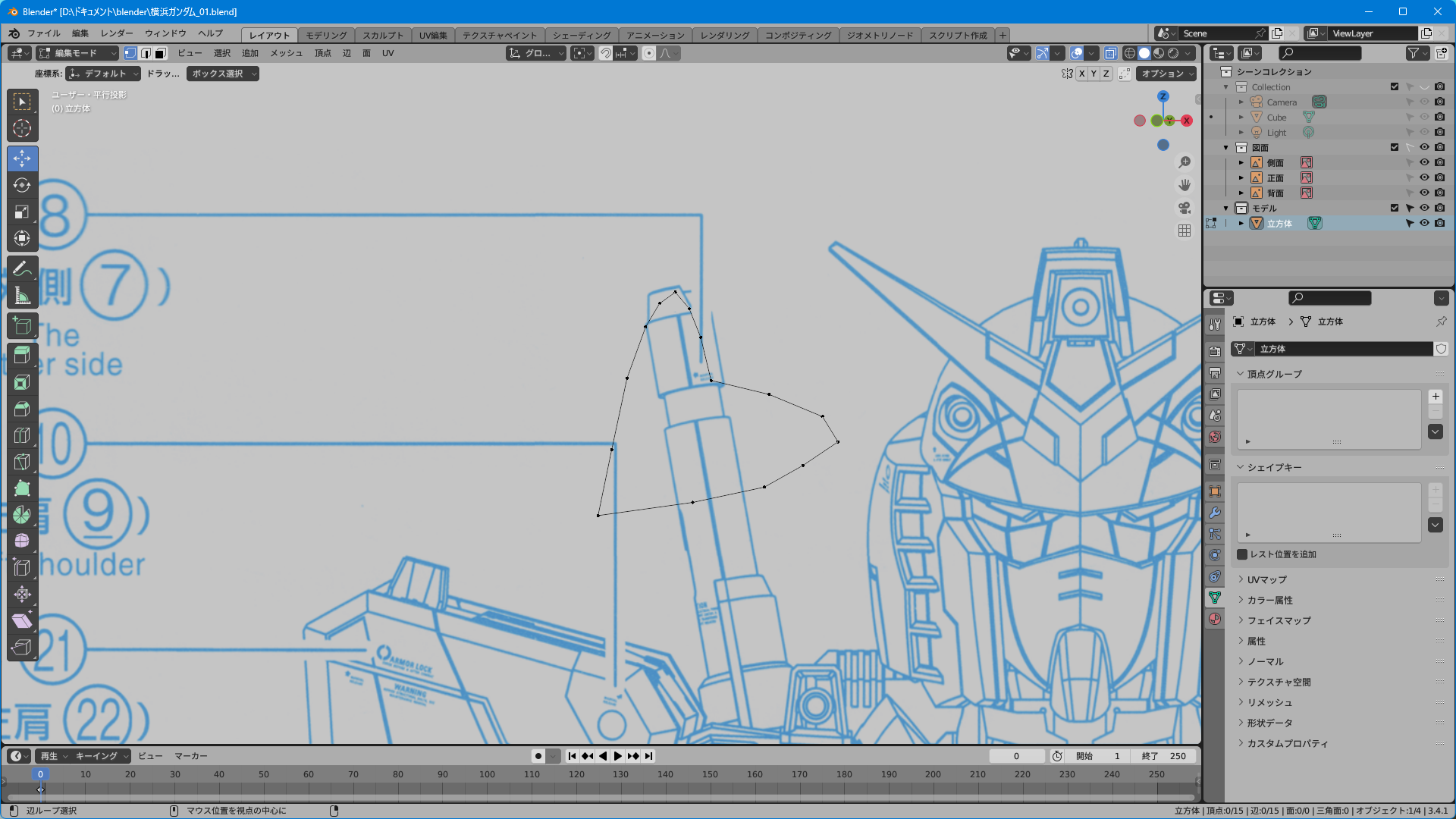1456x819 pixels.
Task: Switch to the モデリング workspace tab
Action: (326, 35)
